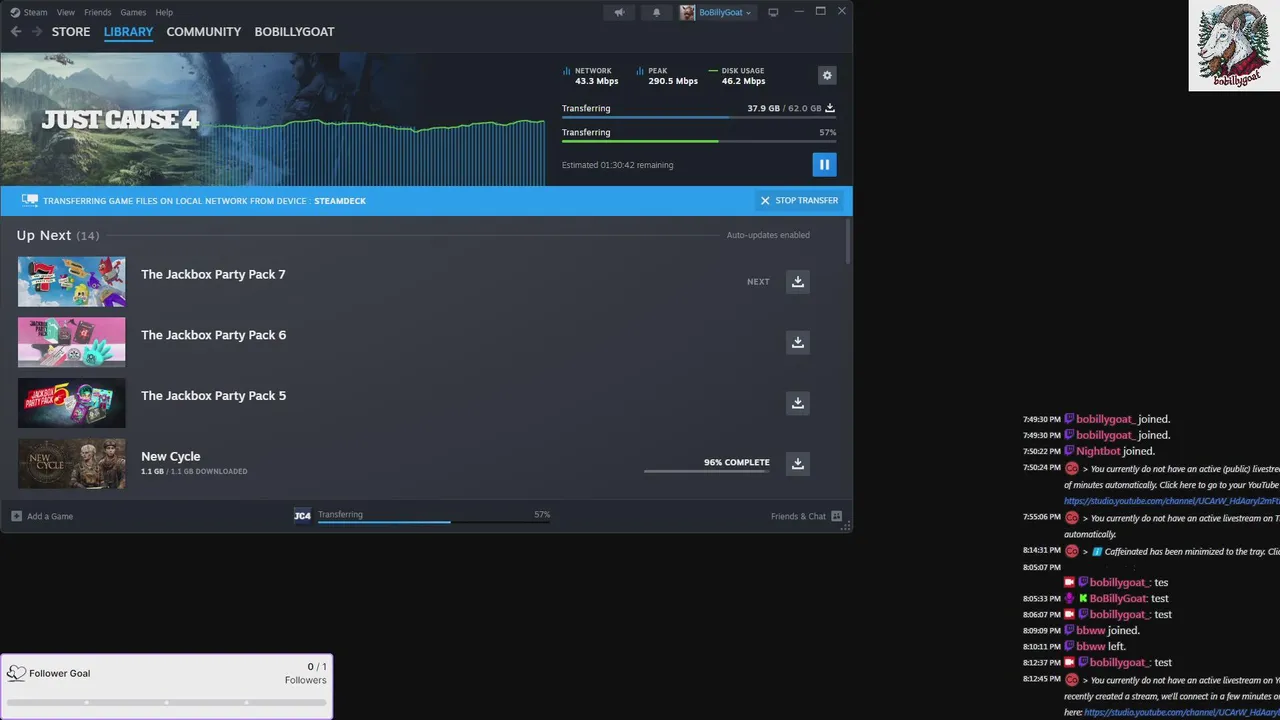Image resolution: width=1280 pixels, height=720 pixels.
Task: Click The Jackbox Party Pack 7 title
Action: pos(213,274)
